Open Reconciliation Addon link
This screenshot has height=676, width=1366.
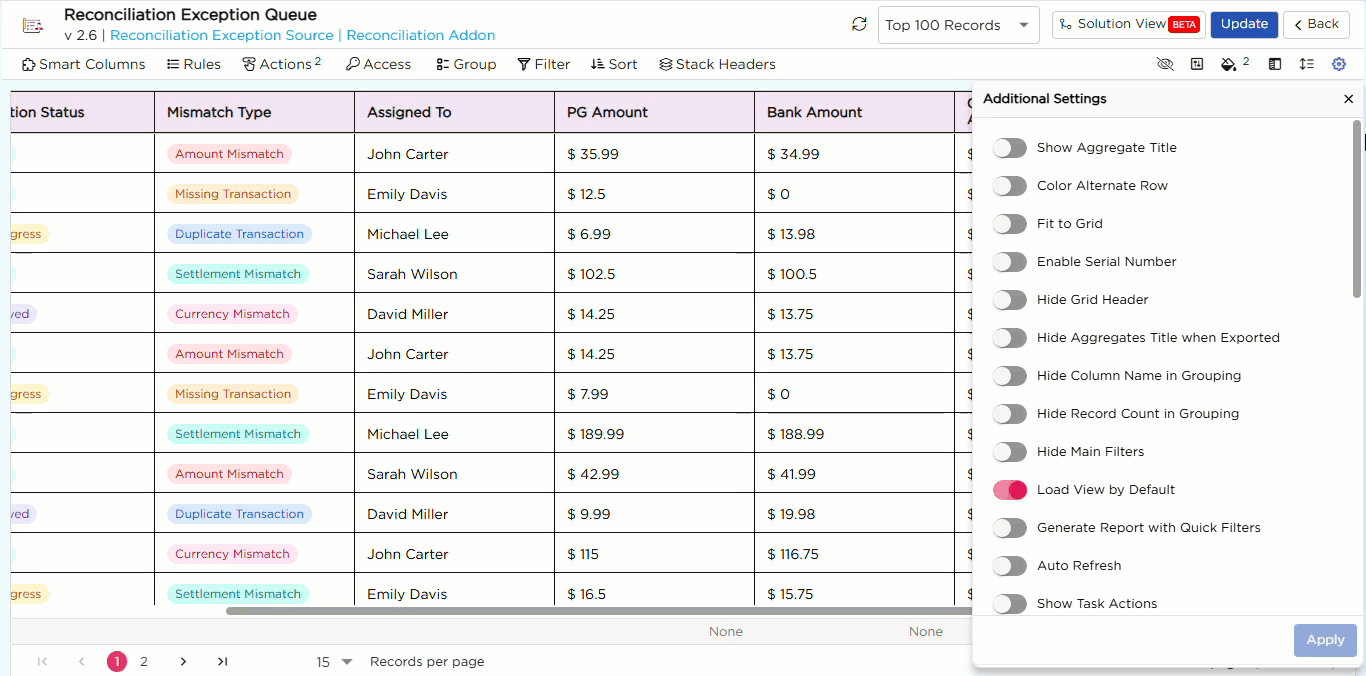click(421, 35)
